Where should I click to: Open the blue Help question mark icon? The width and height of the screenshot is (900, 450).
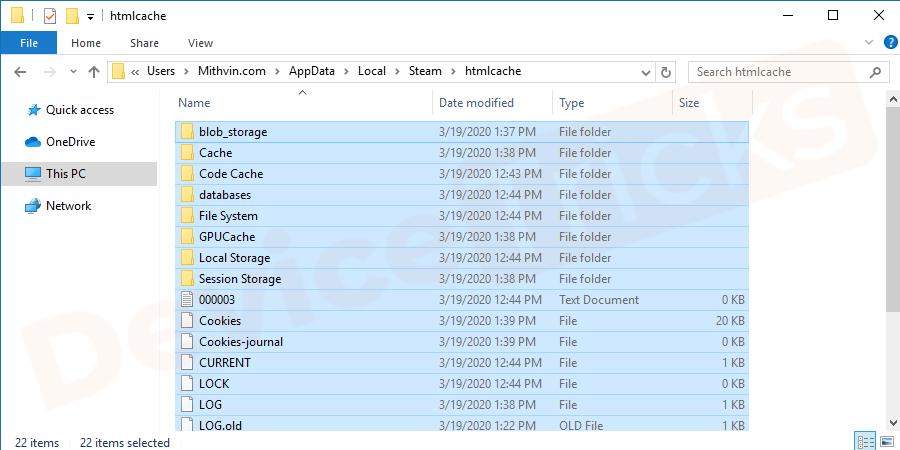coord(889,42)
